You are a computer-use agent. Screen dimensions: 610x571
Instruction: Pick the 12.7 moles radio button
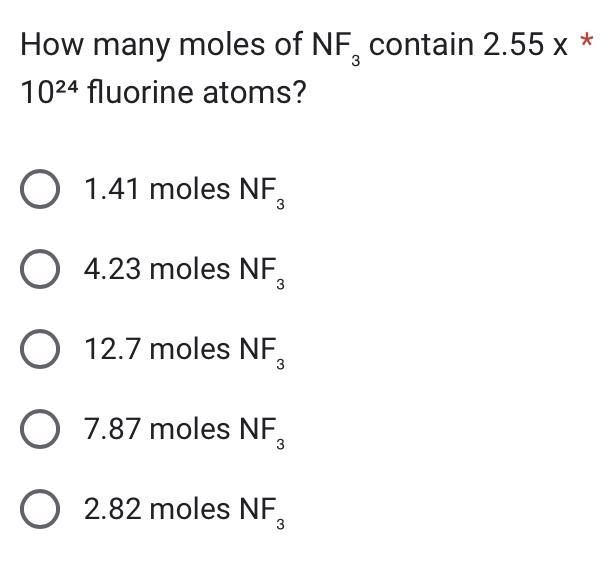tap(39, 350)
